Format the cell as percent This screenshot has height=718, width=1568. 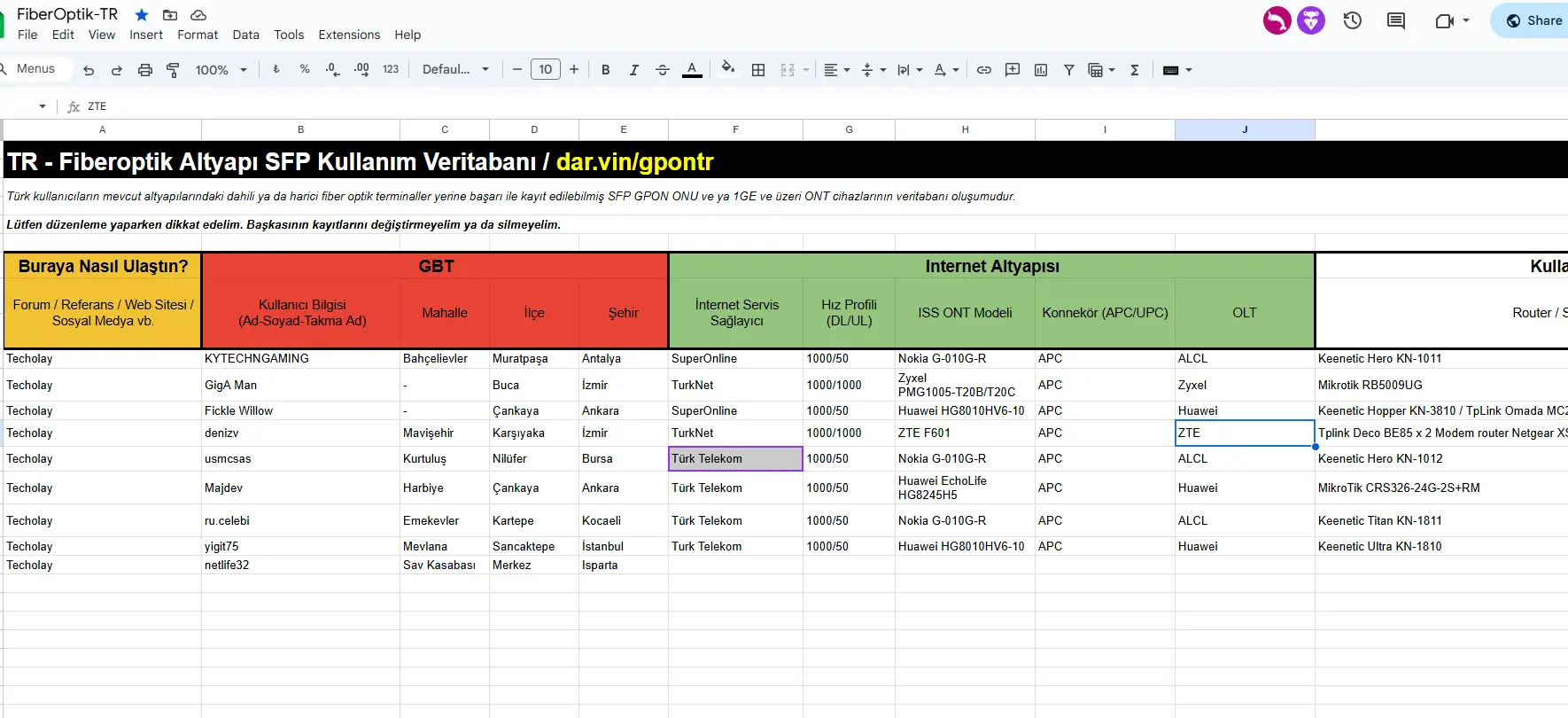[305, 69]
